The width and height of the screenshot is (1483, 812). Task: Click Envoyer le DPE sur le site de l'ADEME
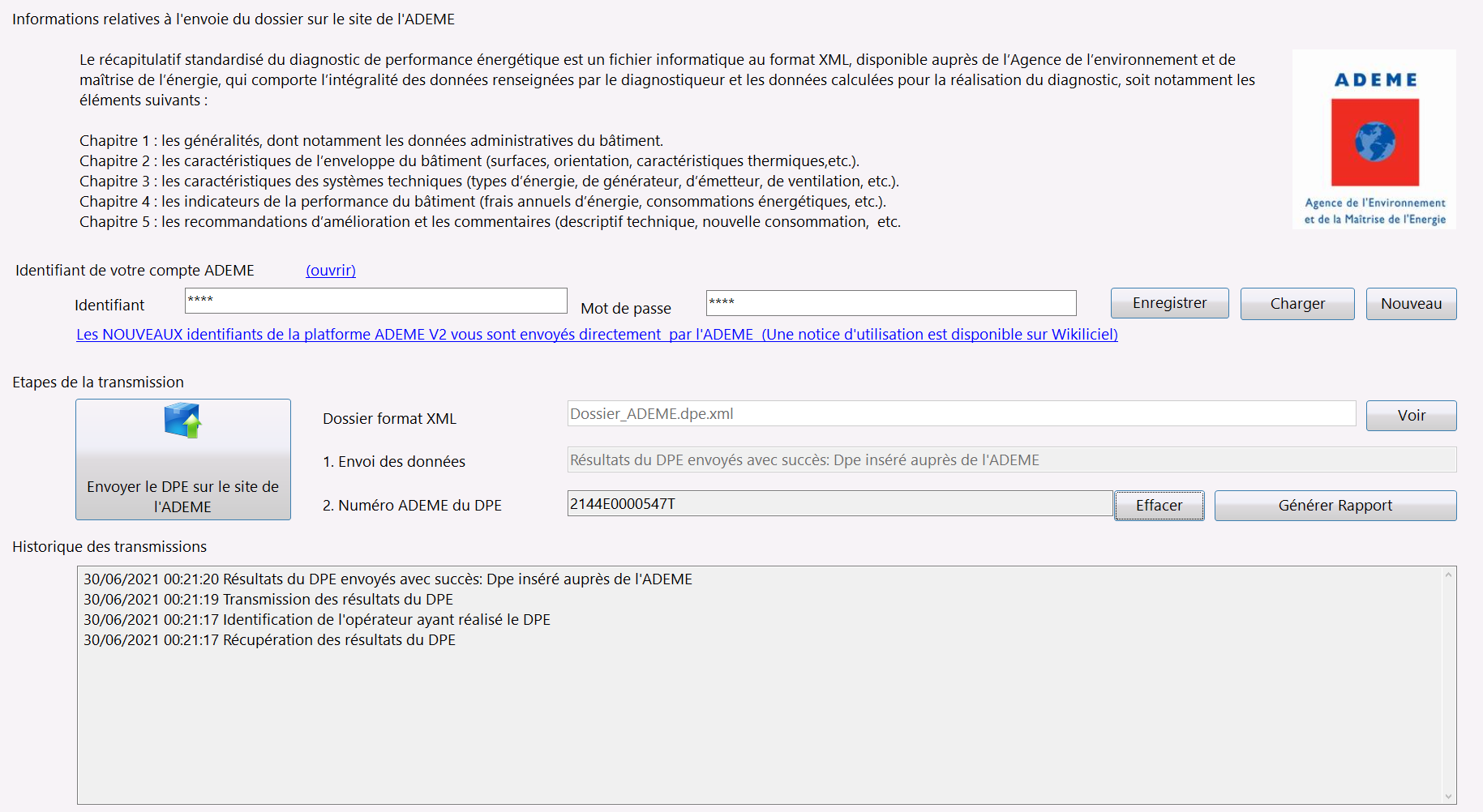tap(183, 459)
